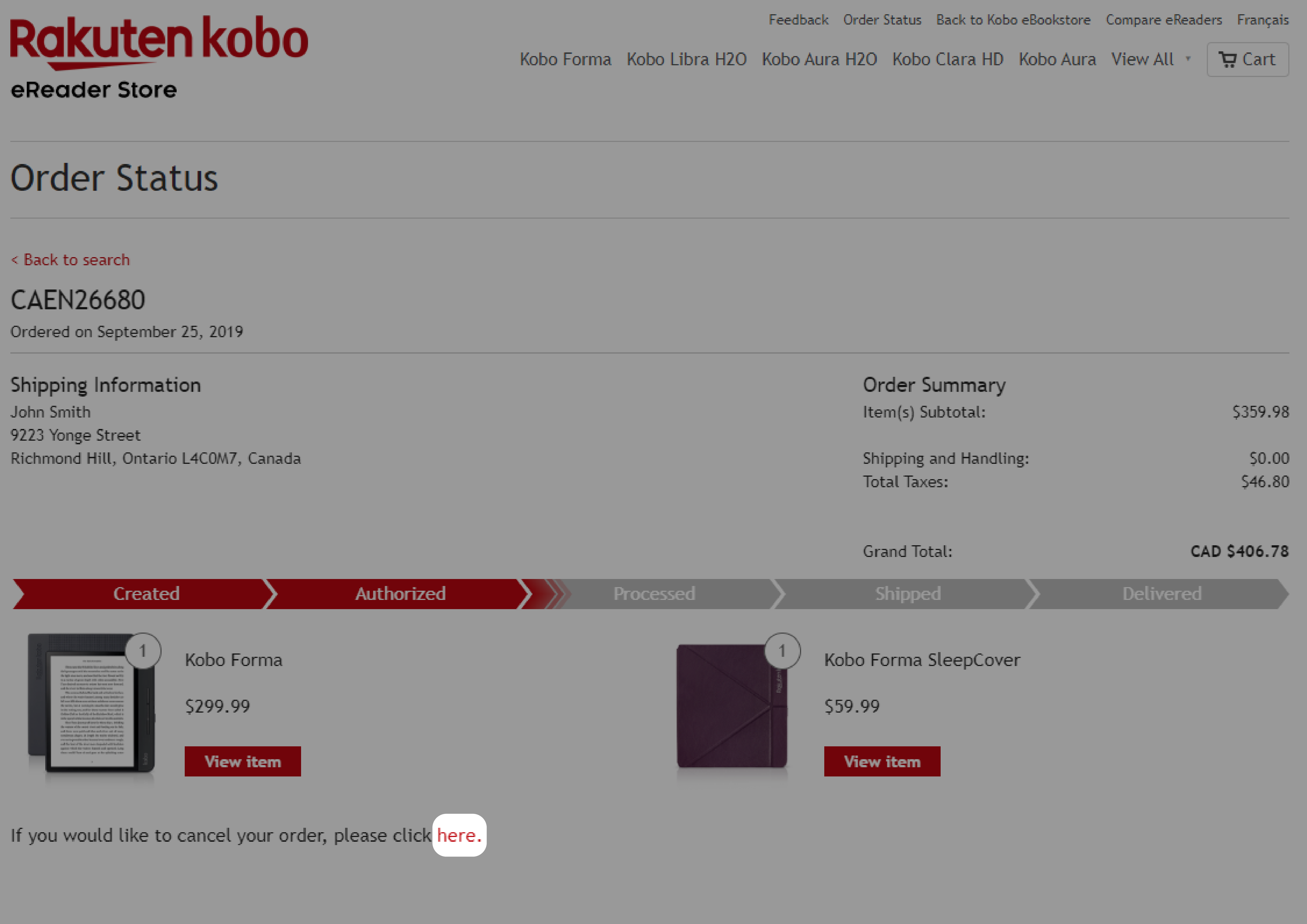Click the Authorized progress step

pos(400,594)
